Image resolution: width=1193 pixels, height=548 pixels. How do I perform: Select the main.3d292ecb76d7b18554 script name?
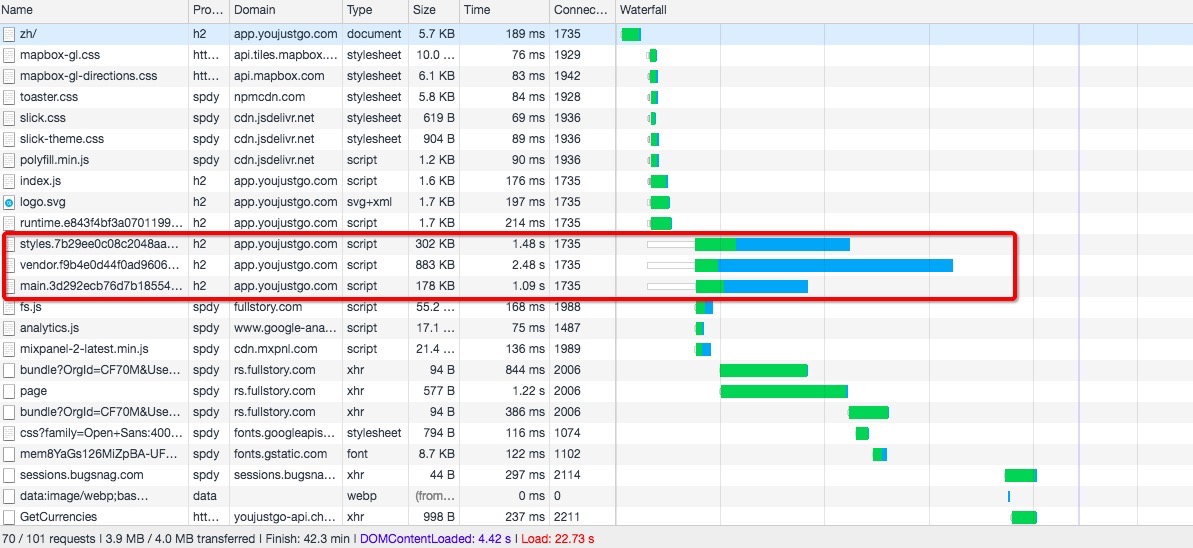(101, 286)
